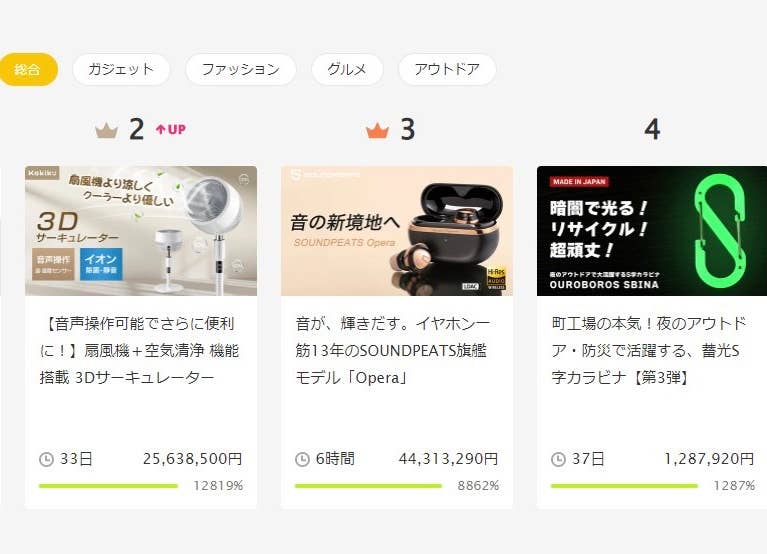
Task: Click the orange crown icon for rank 3
Action: (x=377, y=131)
